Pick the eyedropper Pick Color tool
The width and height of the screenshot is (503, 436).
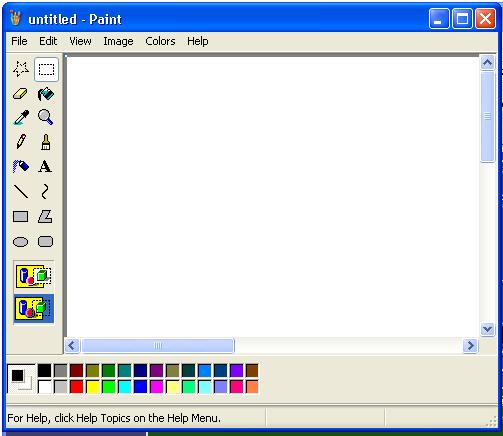click(21, 118)
